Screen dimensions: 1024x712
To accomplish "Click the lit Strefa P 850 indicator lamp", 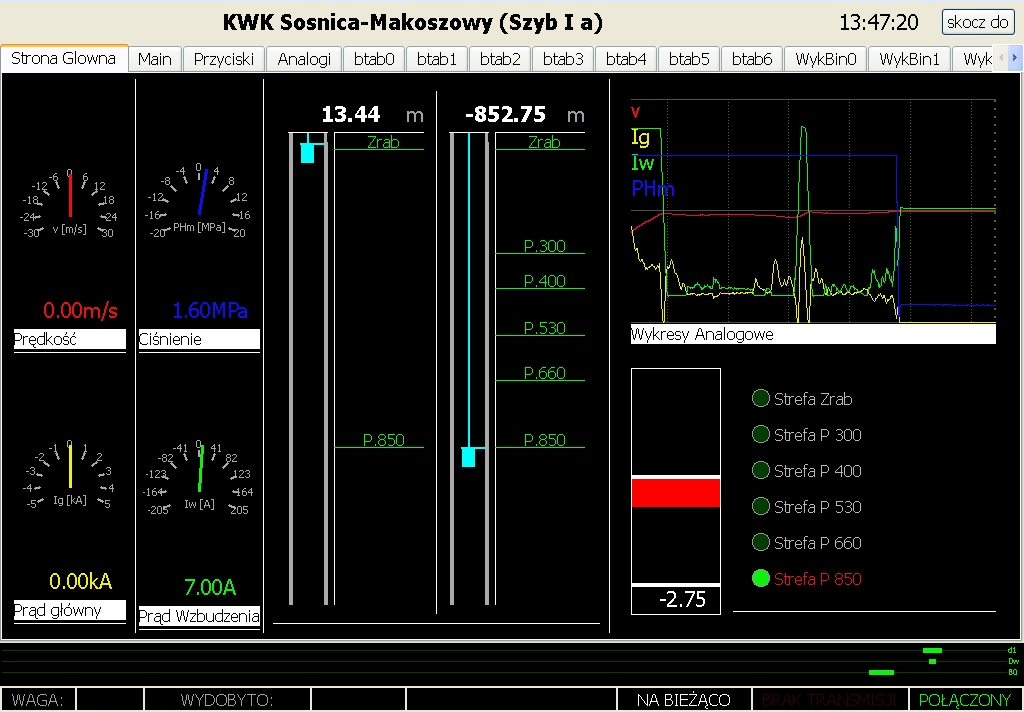I will pos(761,578).
